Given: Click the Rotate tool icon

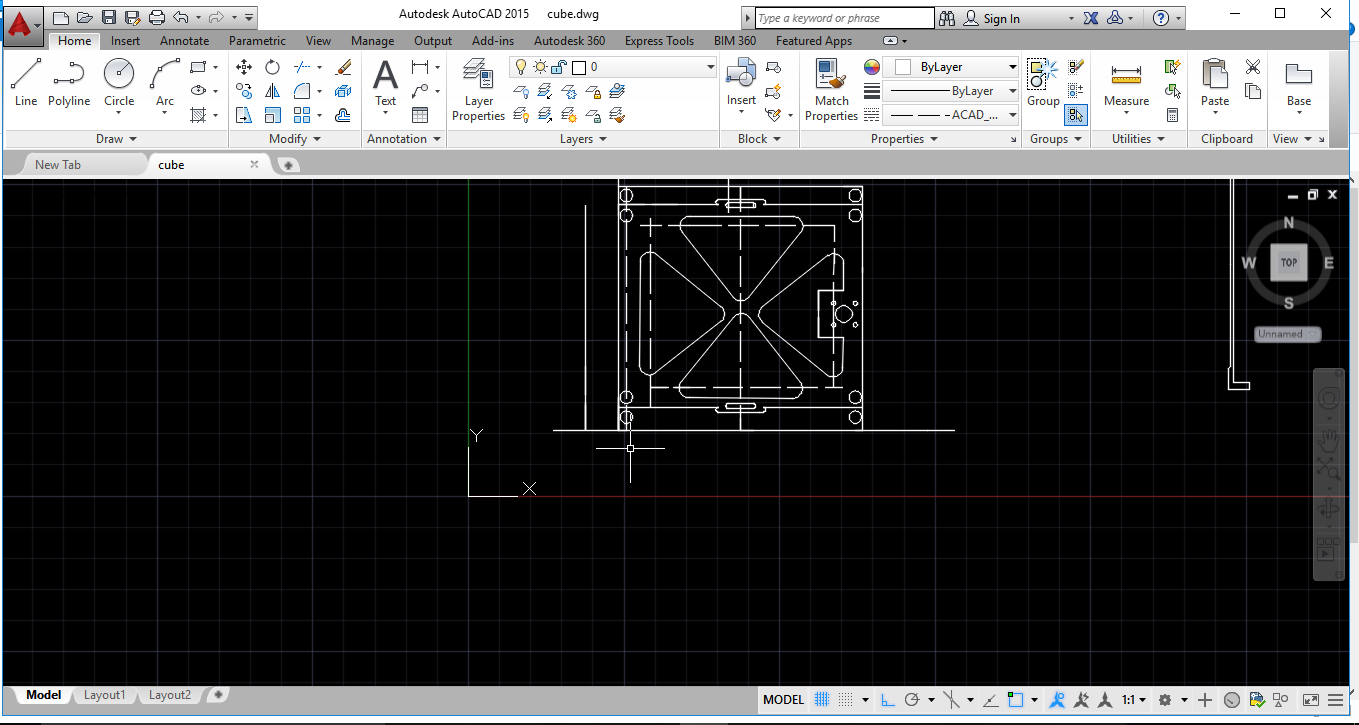Looking at the screenshot, I should pos(272,67).
